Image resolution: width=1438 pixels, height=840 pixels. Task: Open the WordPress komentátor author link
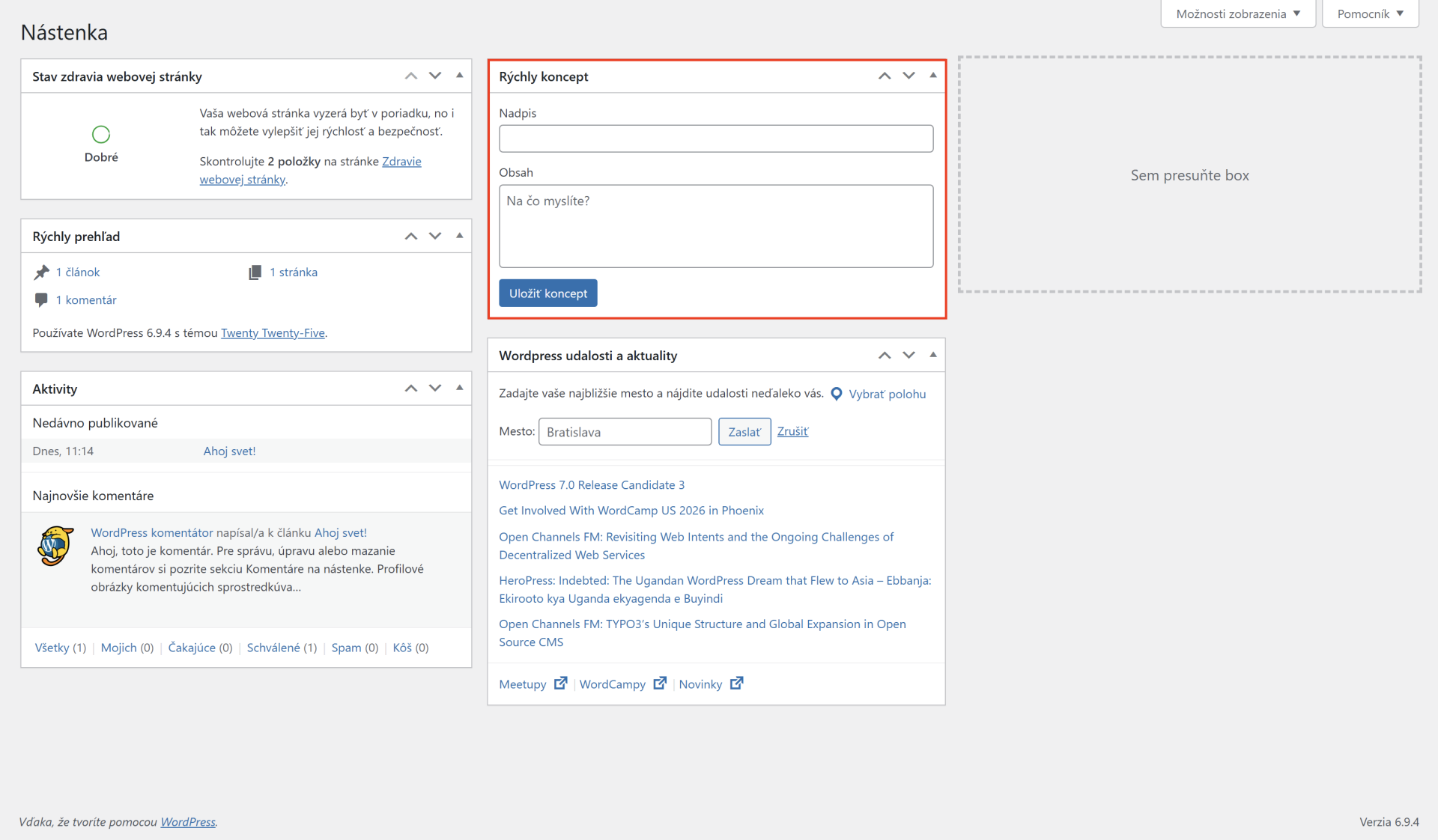(152, 532)
